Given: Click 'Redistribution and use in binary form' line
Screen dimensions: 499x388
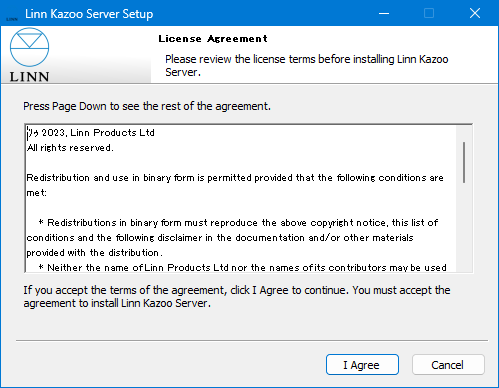Looking at the screenshot, I should (235, 178).
